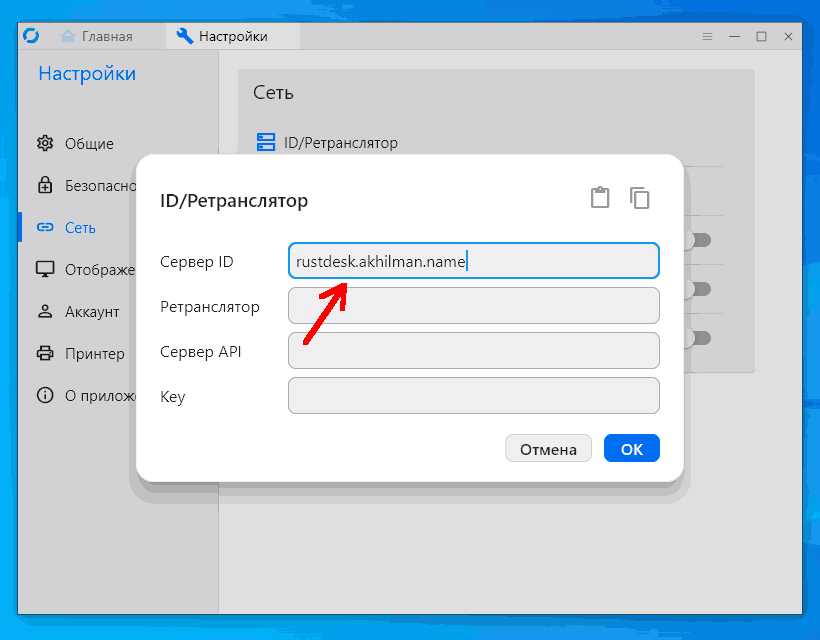Select the Сеть link icon in sidebar
The width and height of the screenshot is (820, 640).
tap(45, 227)
